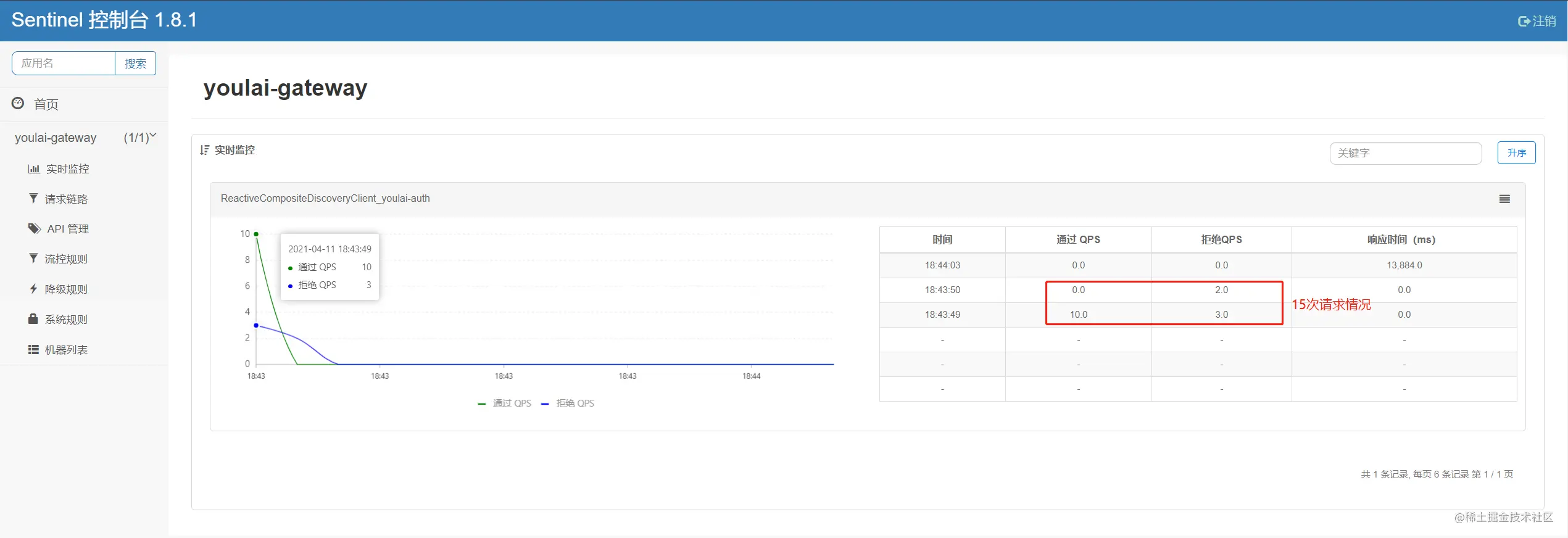Click the logout icon labeled 注销
The image size is (1568, 538).
click(x=1524, y=22)
